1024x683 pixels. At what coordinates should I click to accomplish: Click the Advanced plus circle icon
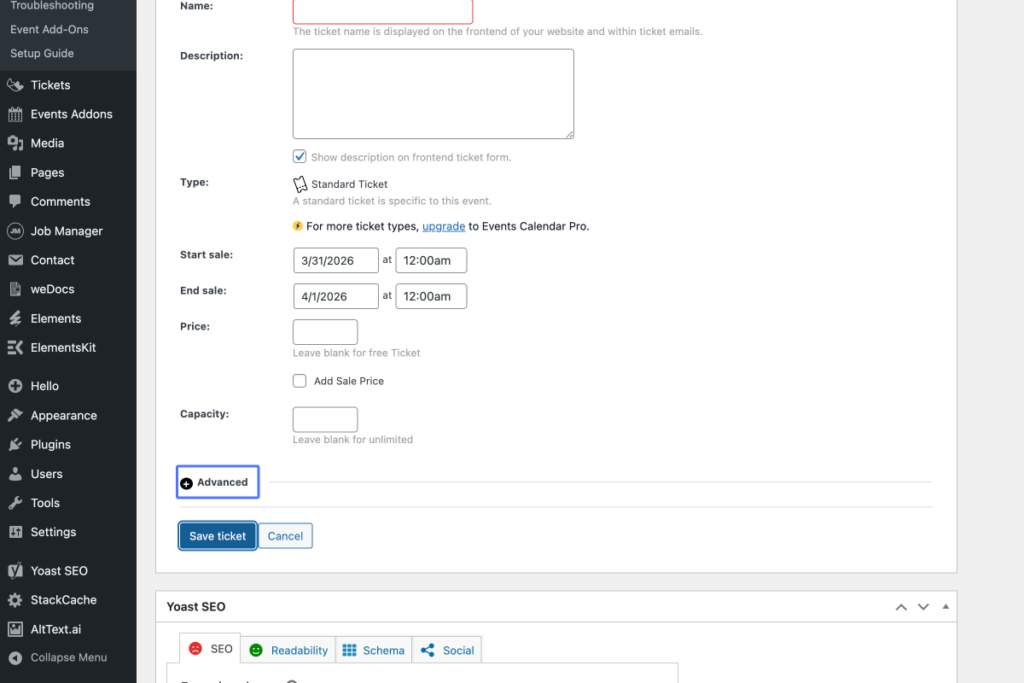click(186, 483)
